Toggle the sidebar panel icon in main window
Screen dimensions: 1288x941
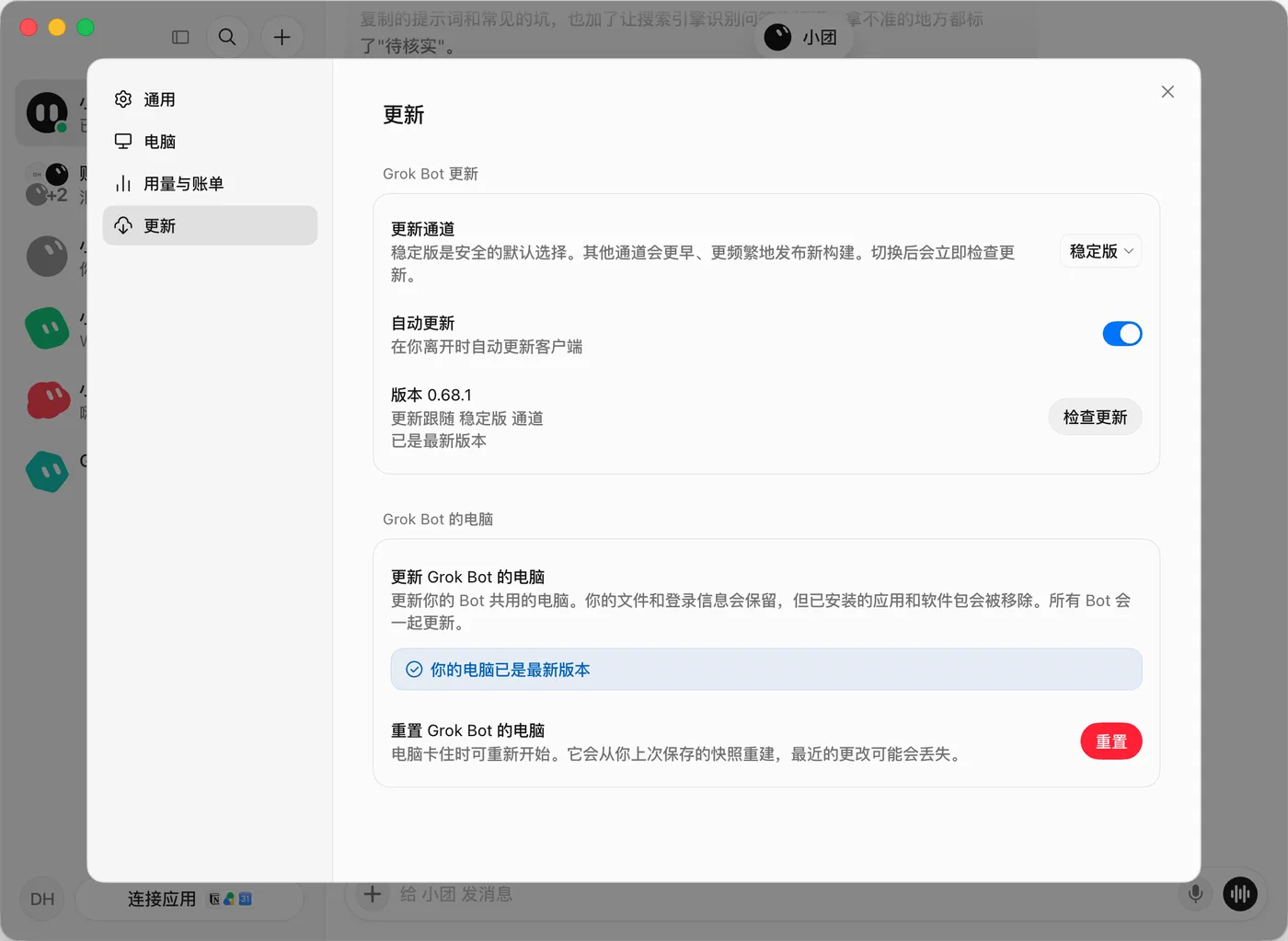[180, 38]
